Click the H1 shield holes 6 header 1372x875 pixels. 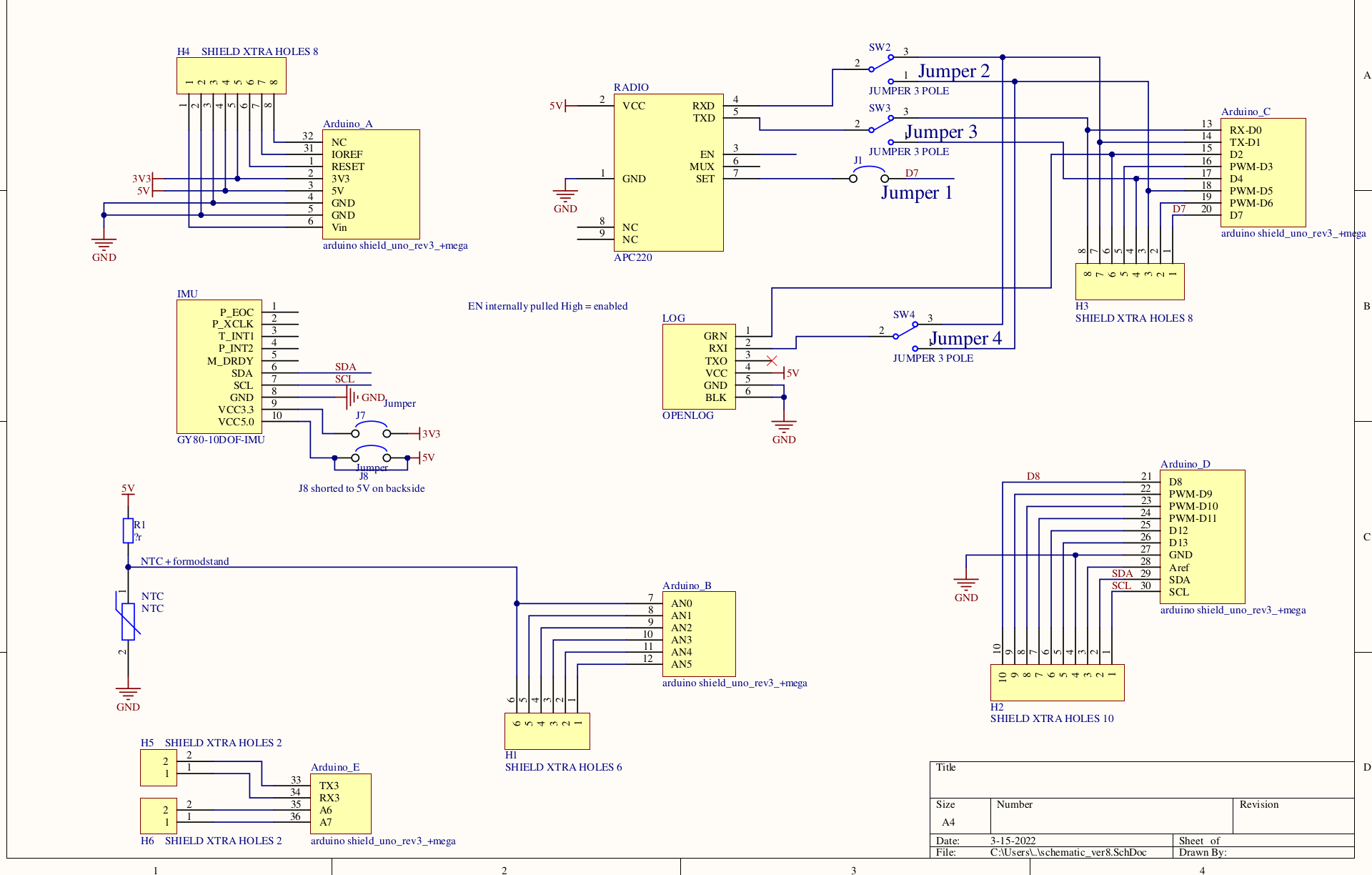point(547,731)
